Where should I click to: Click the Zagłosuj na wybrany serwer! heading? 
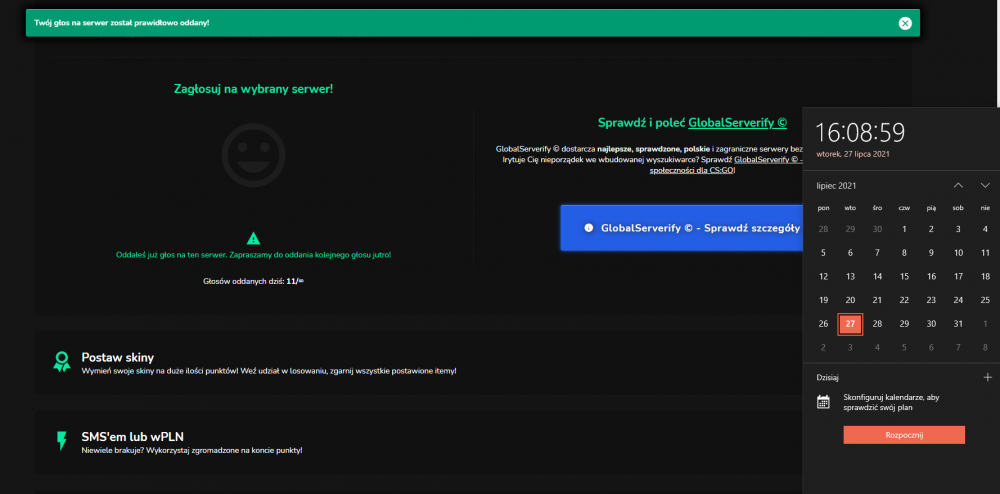click(x=253, y=89)
